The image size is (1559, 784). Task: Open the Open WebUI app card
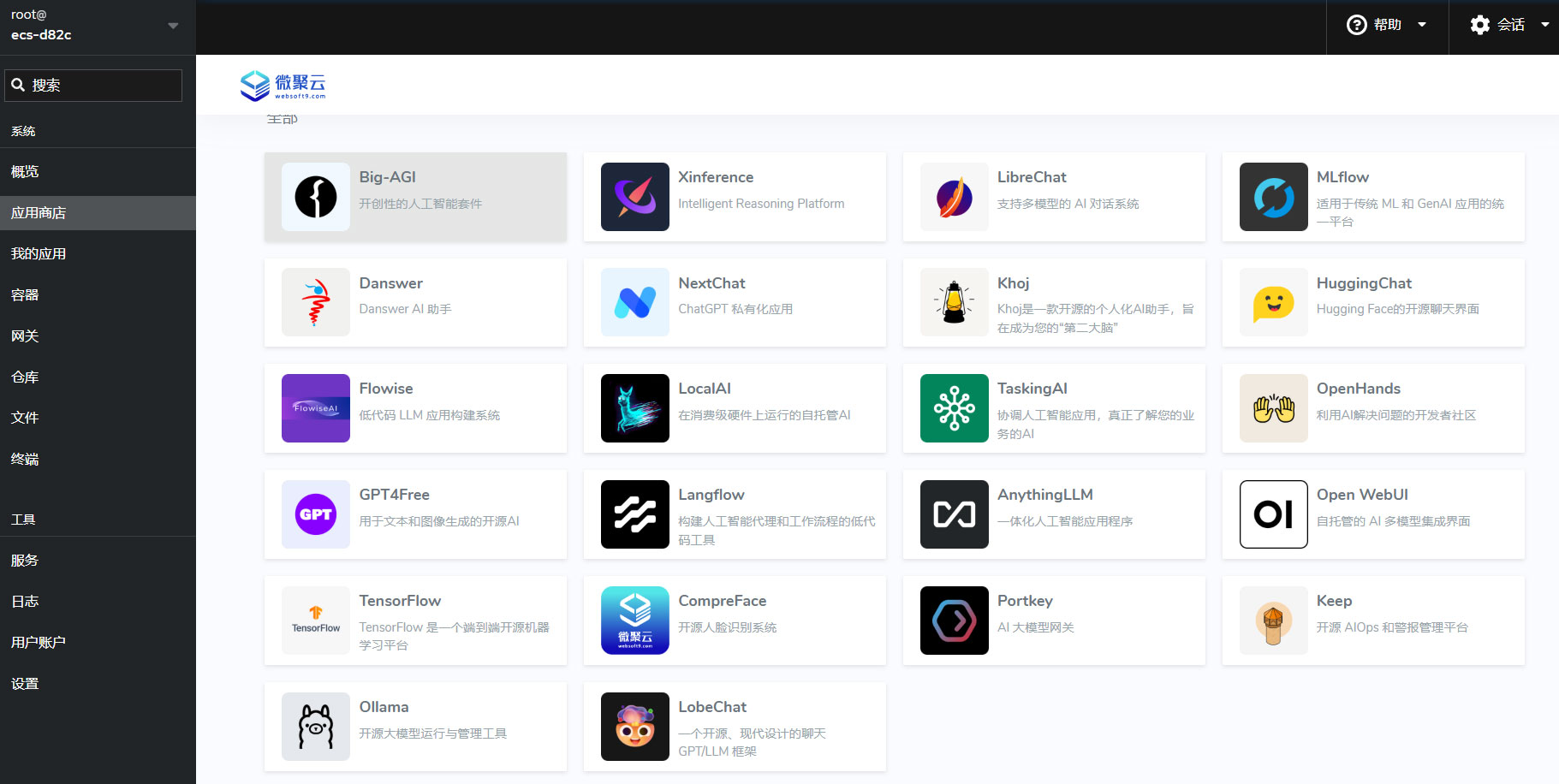(1372, 514)
